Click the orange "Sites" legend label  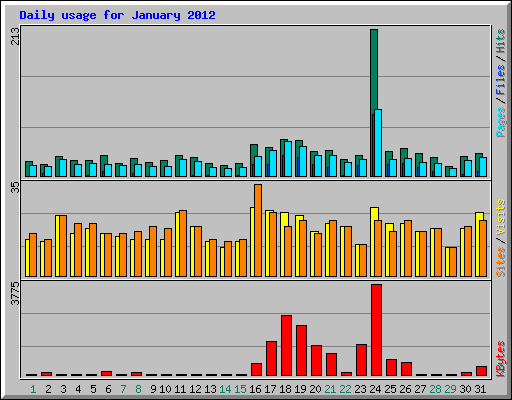501,262
